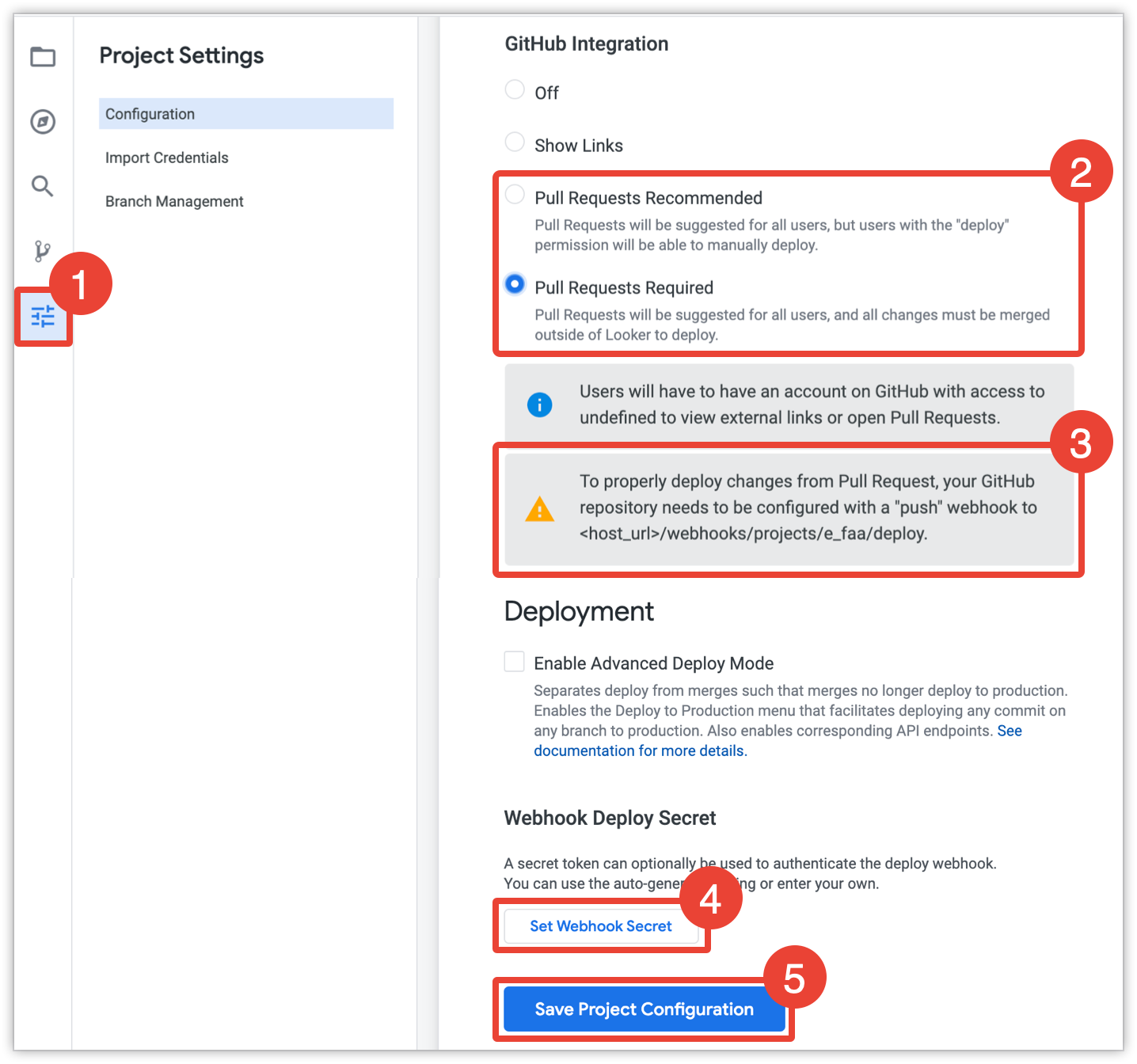Select the Pull Requests Required radio button
Viewport: 1137px width, 1064px height.
(x=515, y=284)
